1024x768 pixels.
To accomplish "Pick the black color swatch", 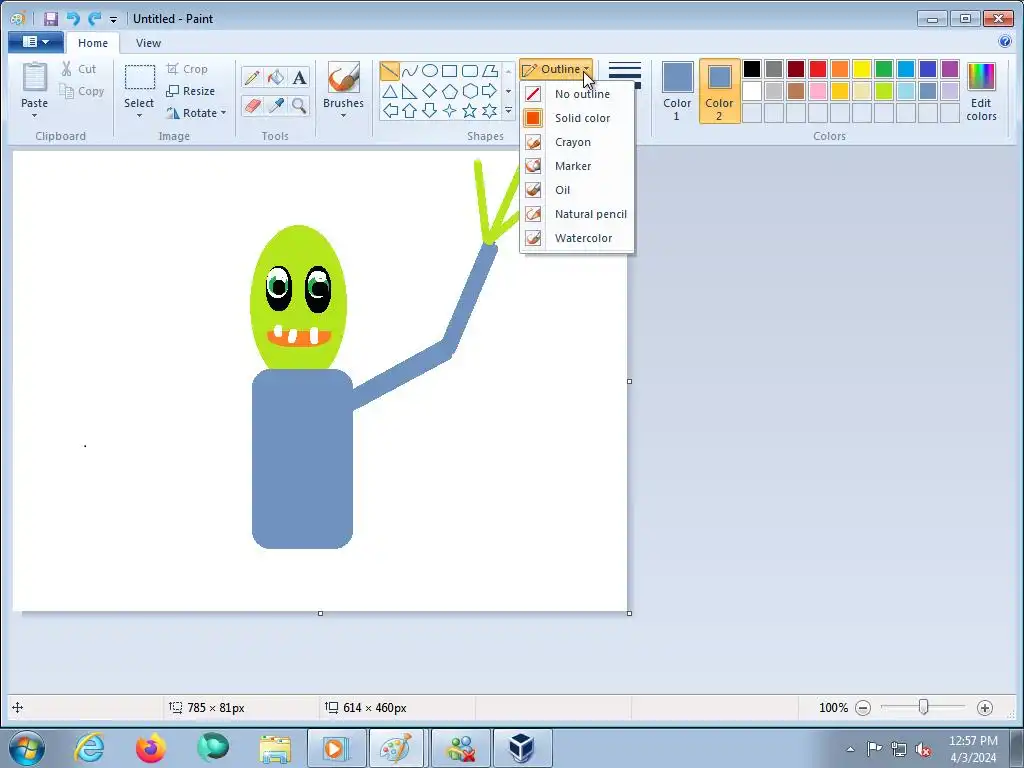I will [x=752, y=69].
